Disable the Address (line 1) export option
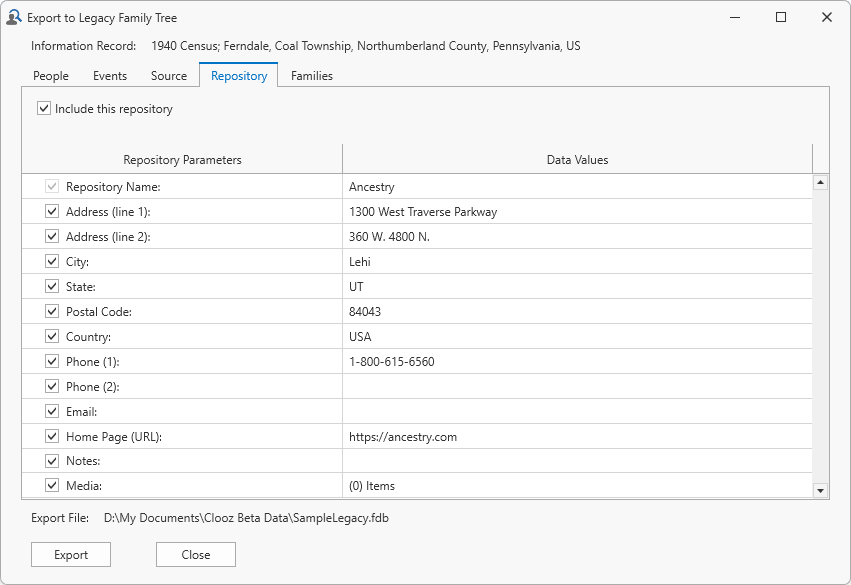Viewport: 851px width, 585px height. click(x=52, y=211)
